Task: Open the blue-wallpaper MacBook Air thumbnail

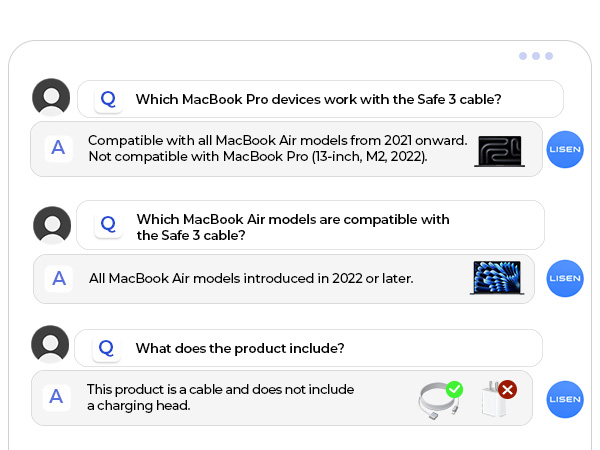Action: pos(496,278)
